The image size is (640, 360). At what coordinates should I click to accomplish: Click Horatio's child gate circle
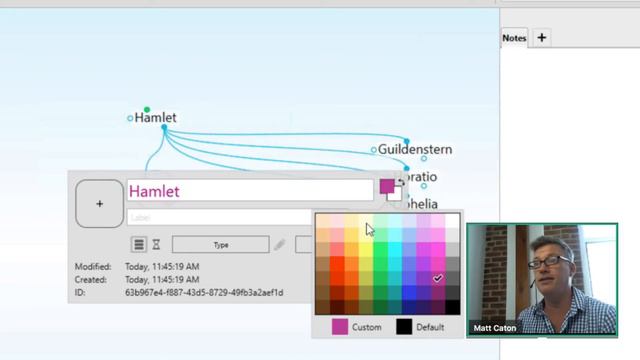tap(424, 186)
